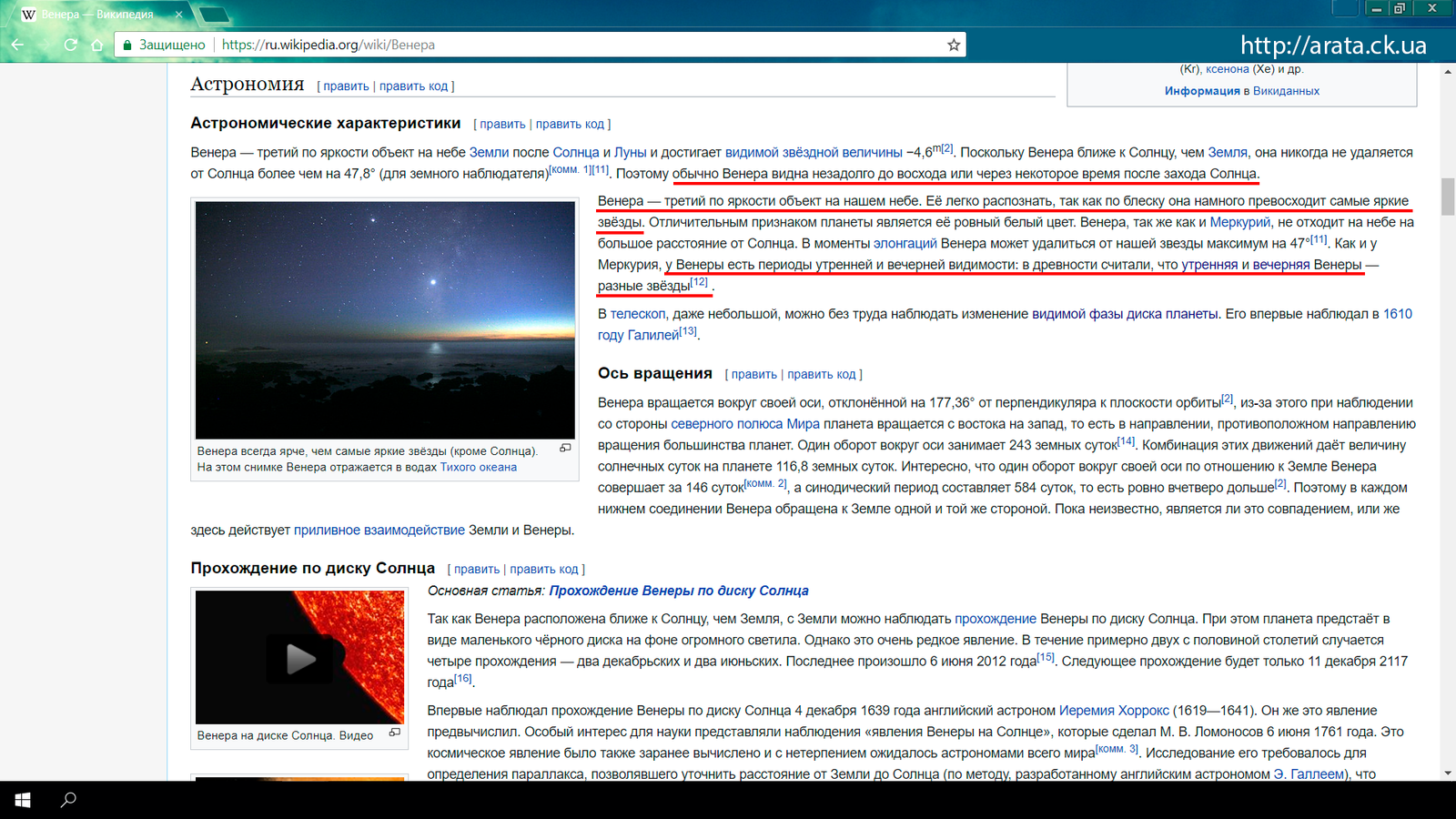Reload the page with refresh icon

[x=70, y=45]
